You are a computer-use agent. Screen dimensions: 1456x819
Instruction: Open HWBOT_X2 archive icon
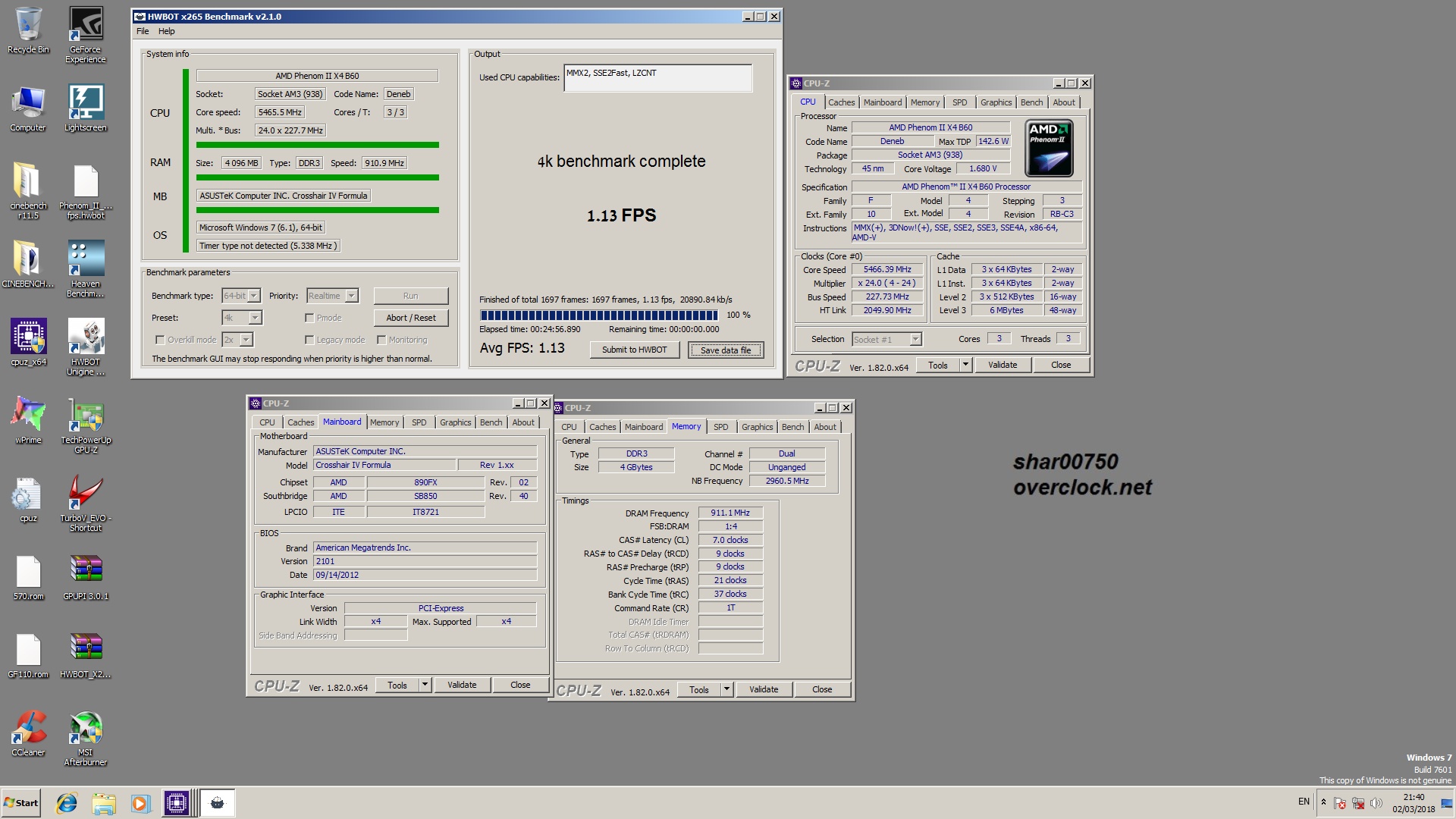coord(86,655)
